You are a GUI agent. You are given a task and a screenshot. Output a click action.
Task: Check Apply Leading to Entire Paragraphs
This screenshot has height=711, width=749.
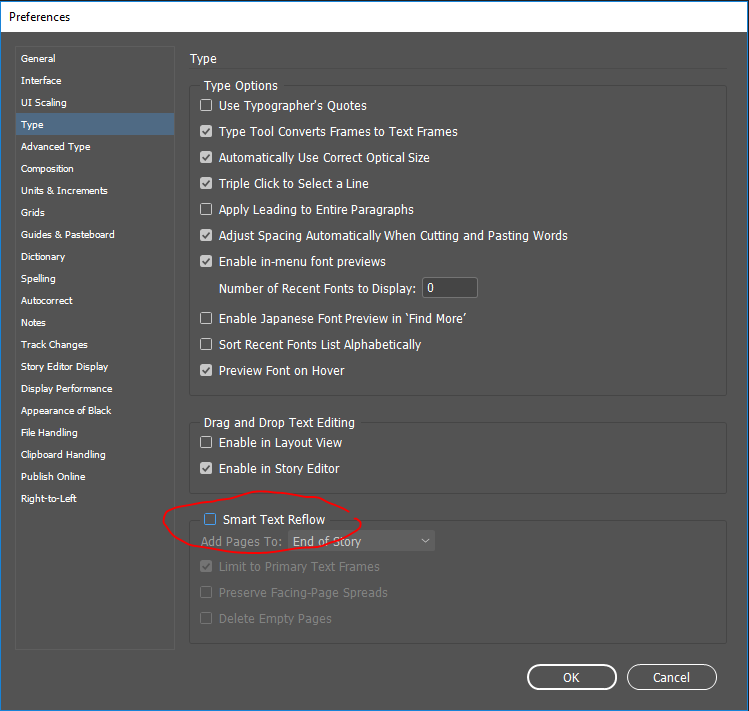(x=207, y=210)
